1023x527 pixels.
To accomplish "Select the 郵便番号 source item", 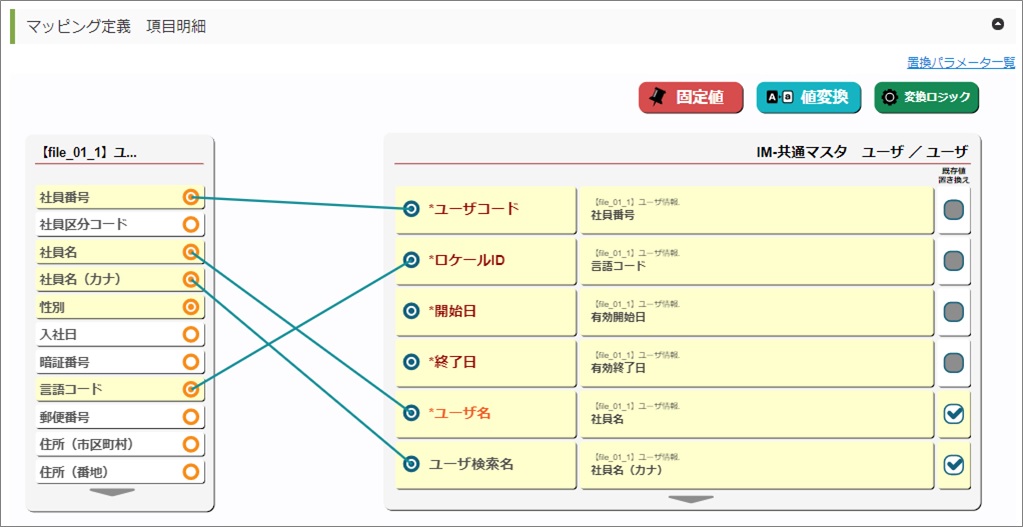I will pos(108,417).
